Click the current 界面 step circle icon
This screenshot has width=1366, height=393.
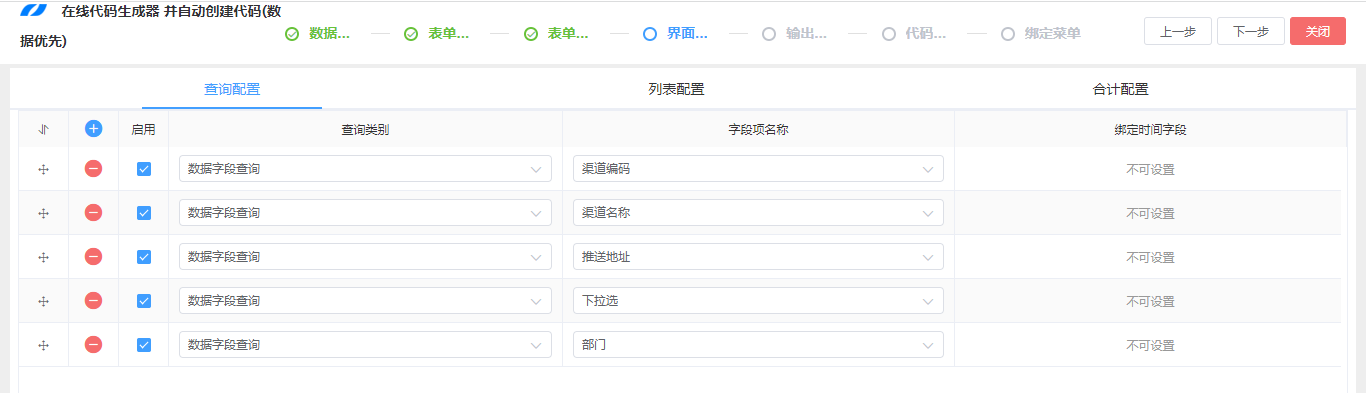pos(650,34)
